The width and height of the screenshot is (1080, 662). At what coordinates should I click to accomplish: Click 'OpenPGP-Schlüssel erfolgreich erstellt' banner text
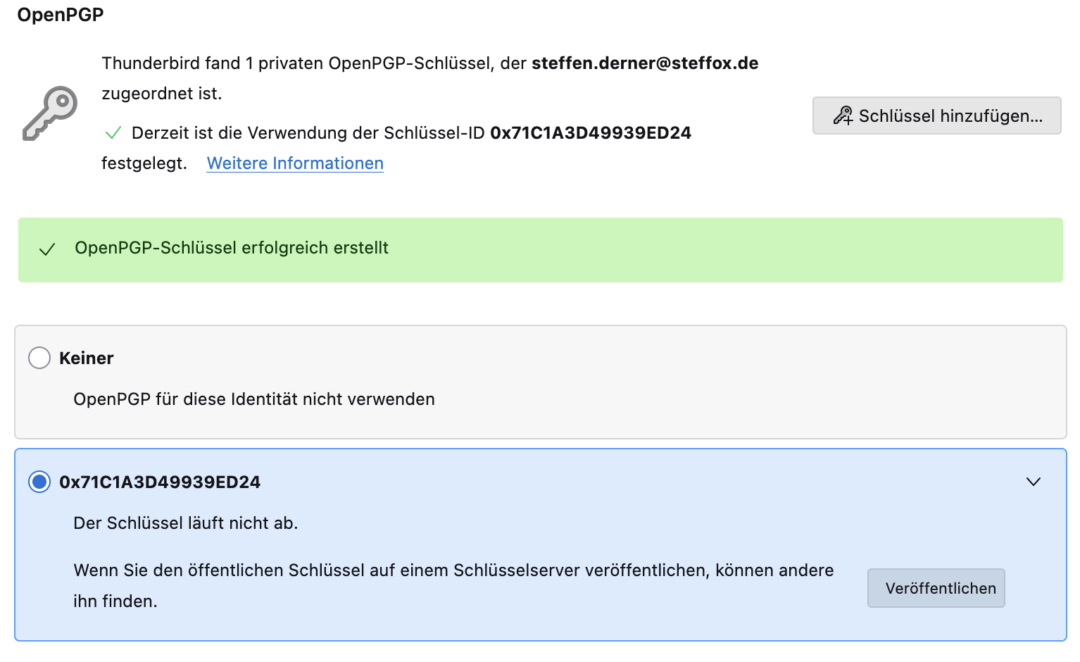tap(231, 248)
